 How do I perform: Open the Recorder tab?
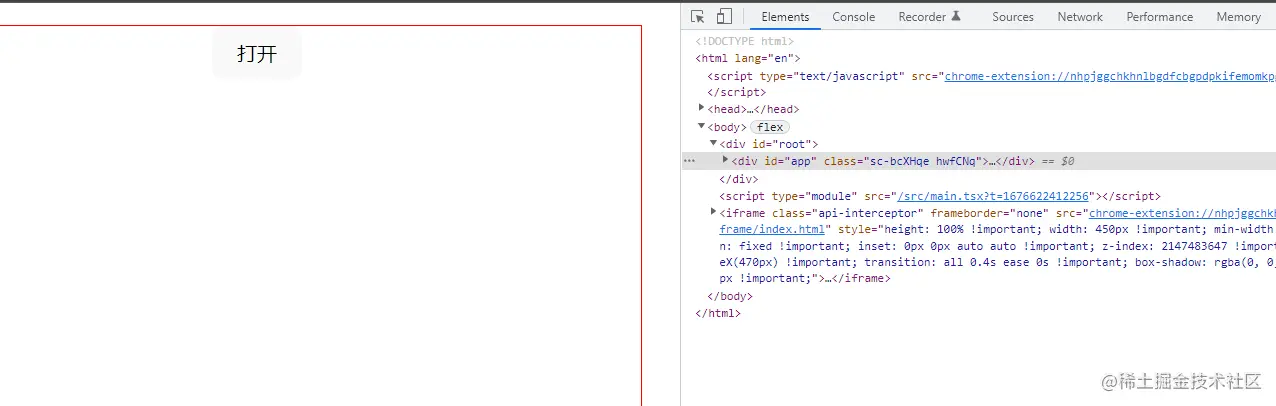930,17
